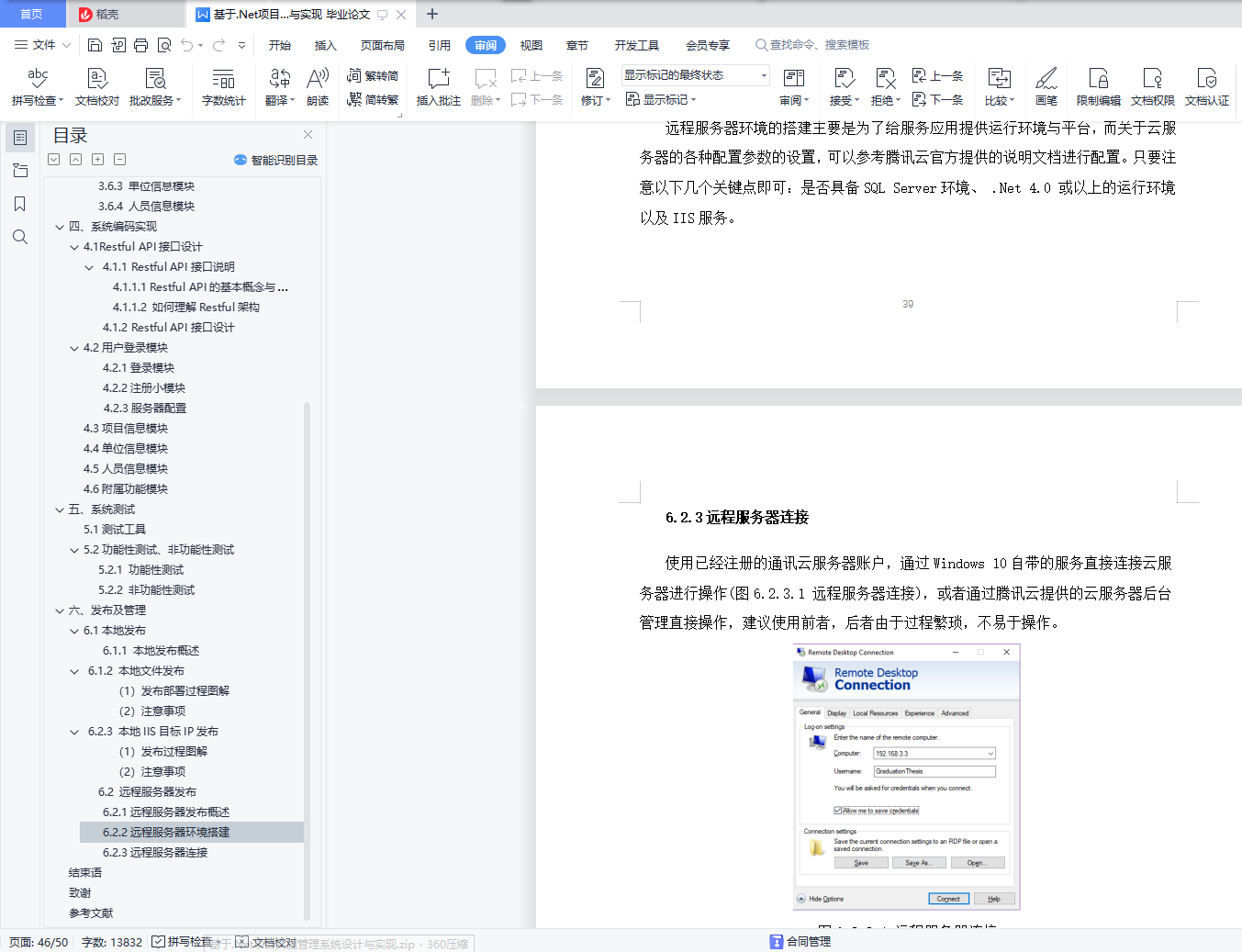Open 限制编辑 restrict editing
1242x952 pixels.
pos(1099,87)
